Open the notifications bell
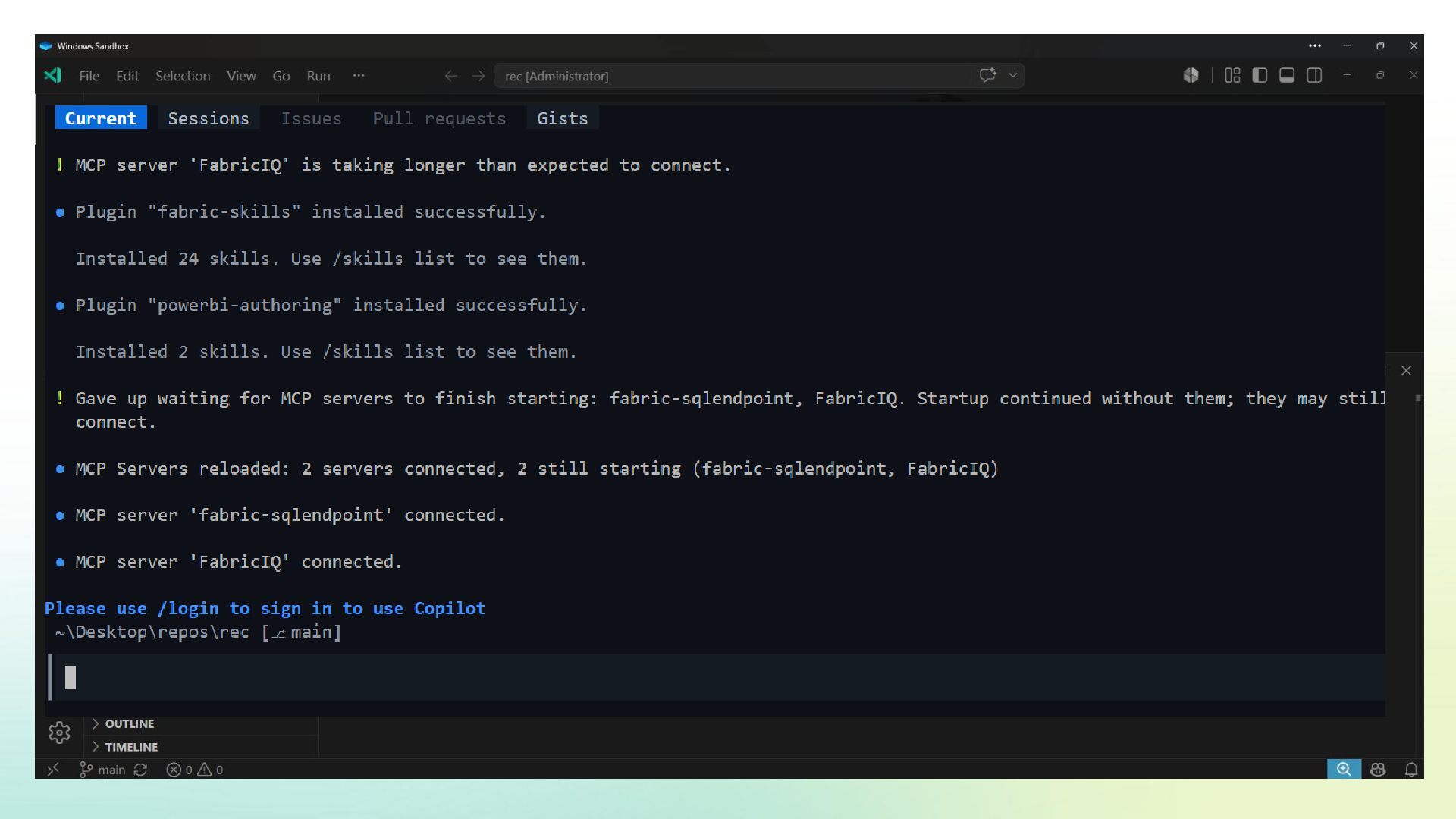1456x819 pixels. click(x=1410, y=770)
